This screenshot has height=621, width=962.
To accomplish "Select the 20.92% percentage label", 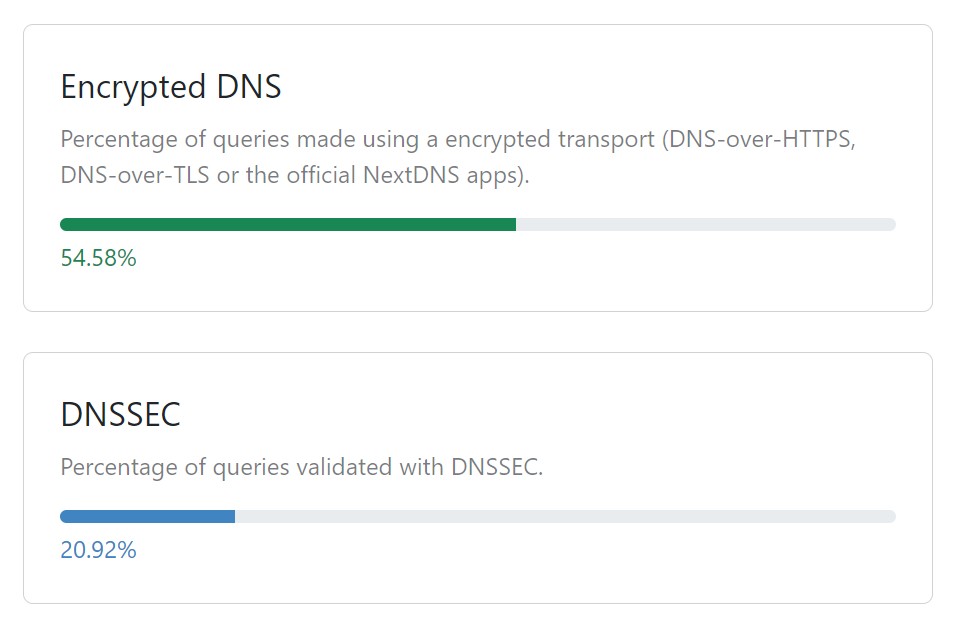I will pyautogui.click(x=98, y=551).
